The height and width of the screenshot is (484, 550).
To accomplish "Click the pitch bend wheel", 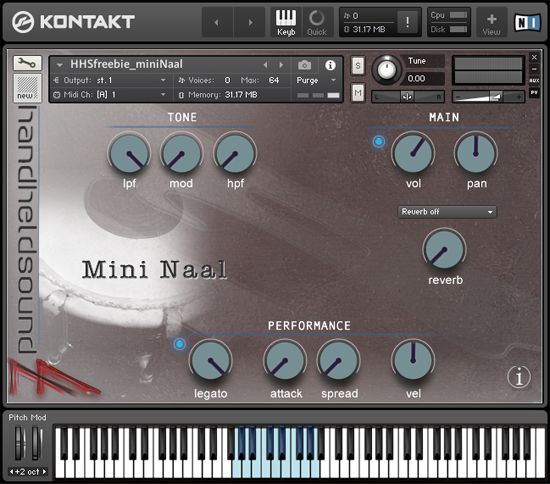I will (20, 443).
